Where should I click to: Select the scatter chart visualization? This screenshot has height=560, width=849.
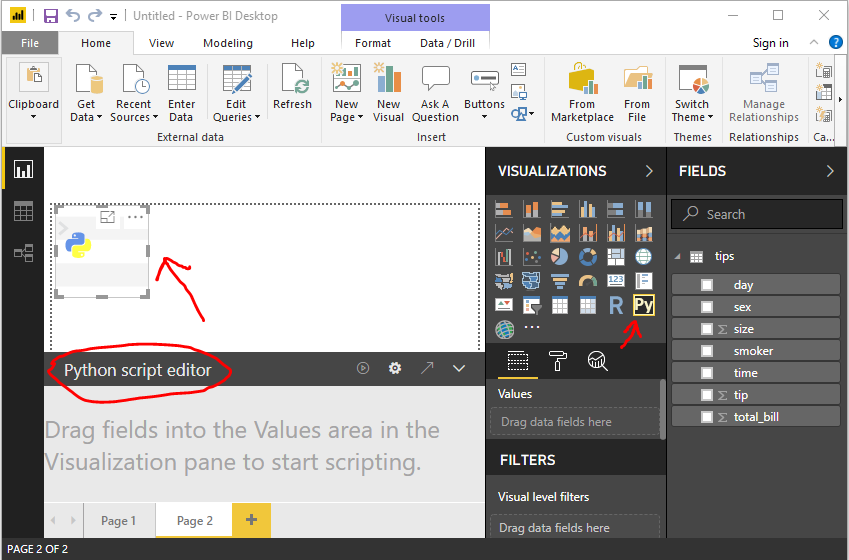(x=532, y=257)
